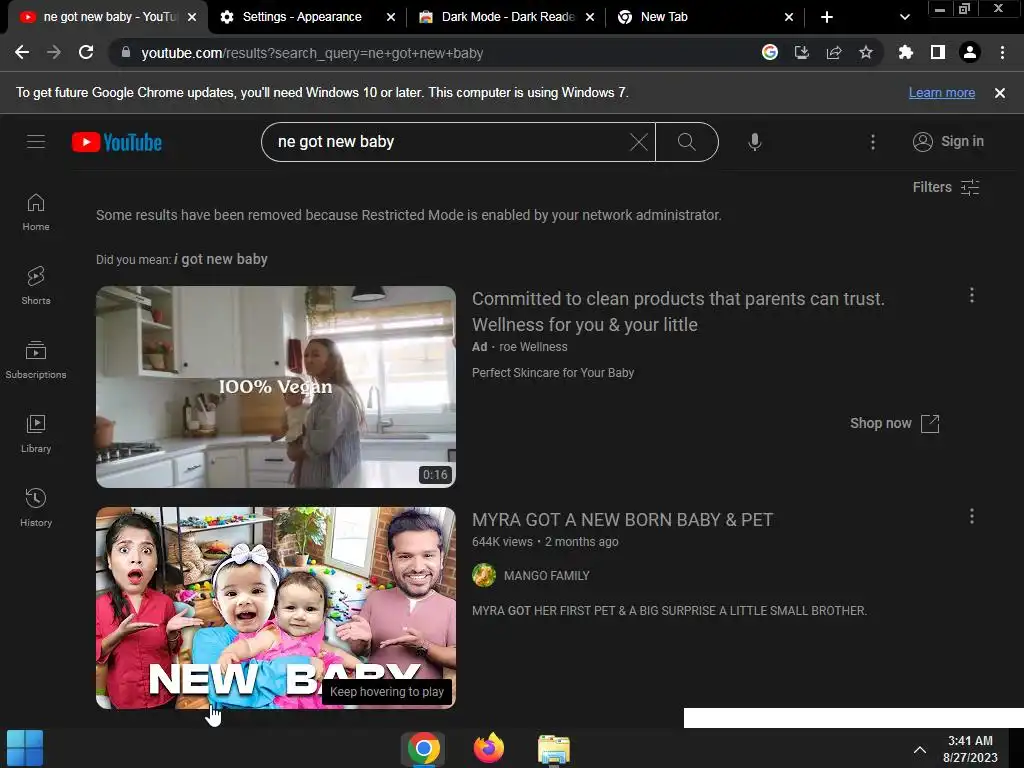Go to Home in the sidebar
1024x768 pixels.
(x=36, y=212)
